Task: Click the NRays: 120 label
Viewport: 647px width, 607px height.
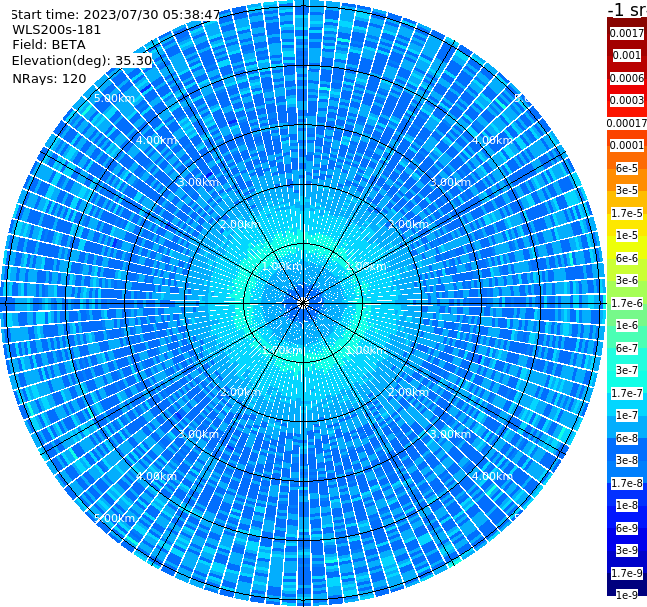Action: point(49,78)
